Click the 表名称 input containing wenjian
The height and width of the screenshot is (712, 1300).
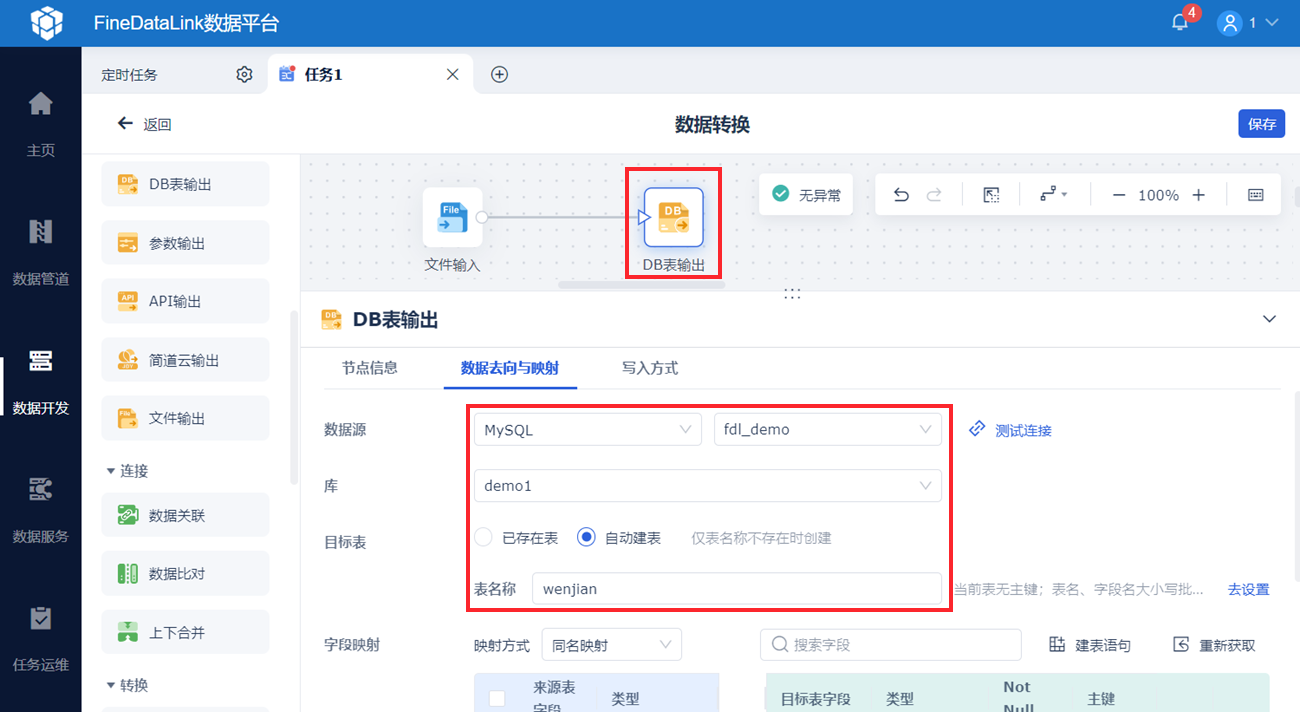(x=737, y=589)
